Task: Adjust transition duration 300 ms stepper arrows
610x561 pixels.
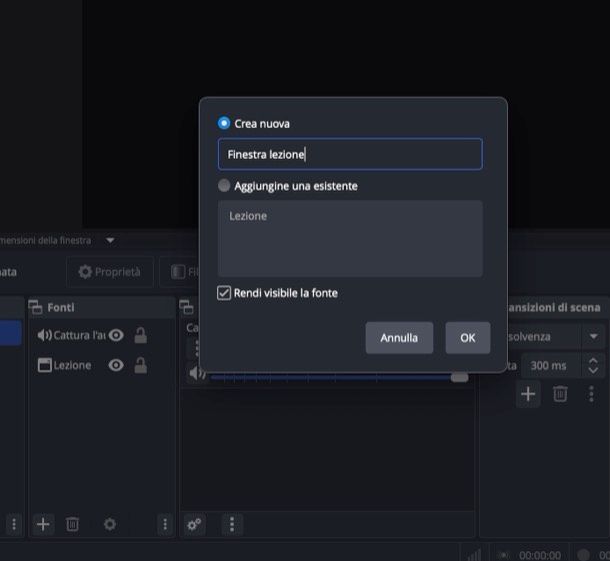Action: coord(594,366)
